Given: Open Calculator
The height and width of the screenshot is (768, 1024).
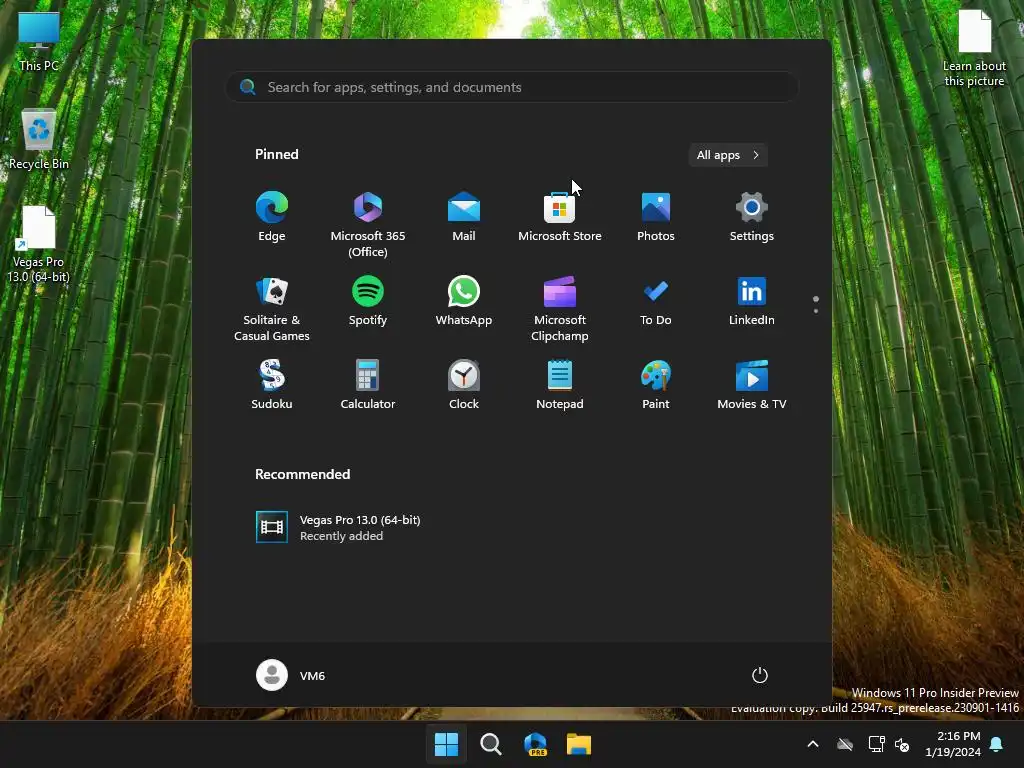Looking at the screenshot, I should coord(368,385).
